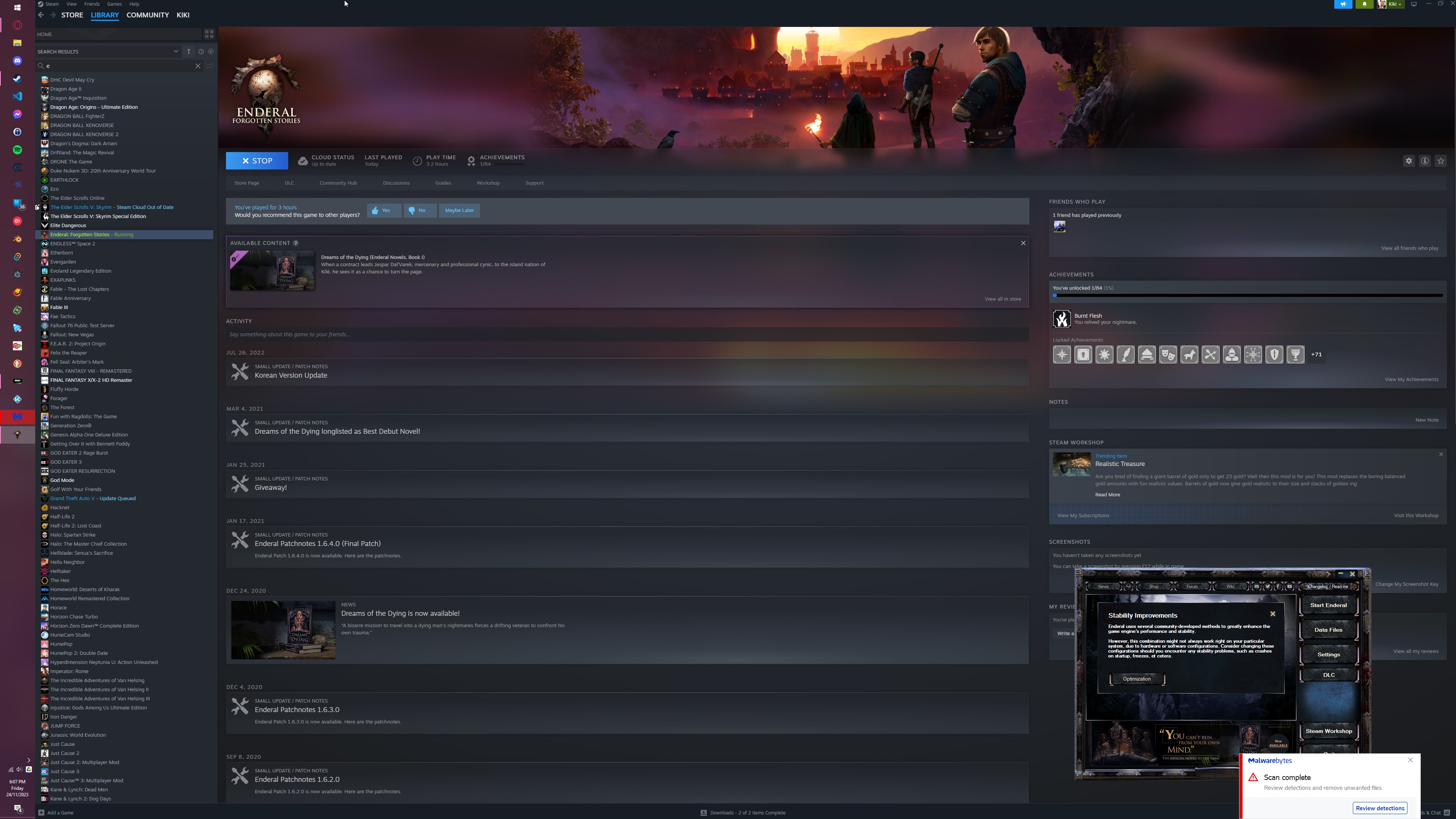The width and height of the screenshot is (1456, 819).
Task: Click the achievements progress bar
Action: coord(1247,296)
